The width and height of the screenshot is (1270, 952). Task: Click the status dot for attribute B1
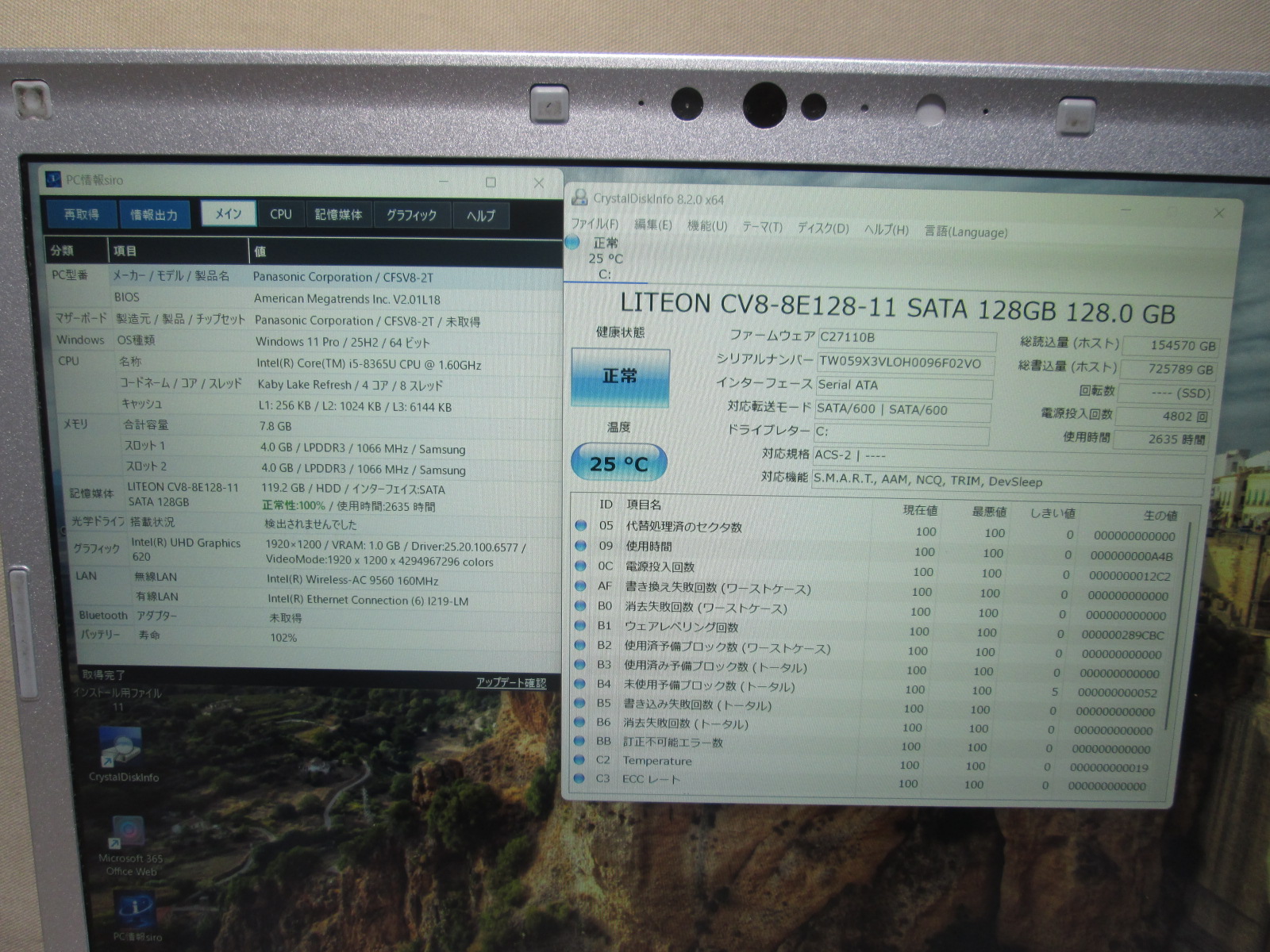tap(580, 626)
